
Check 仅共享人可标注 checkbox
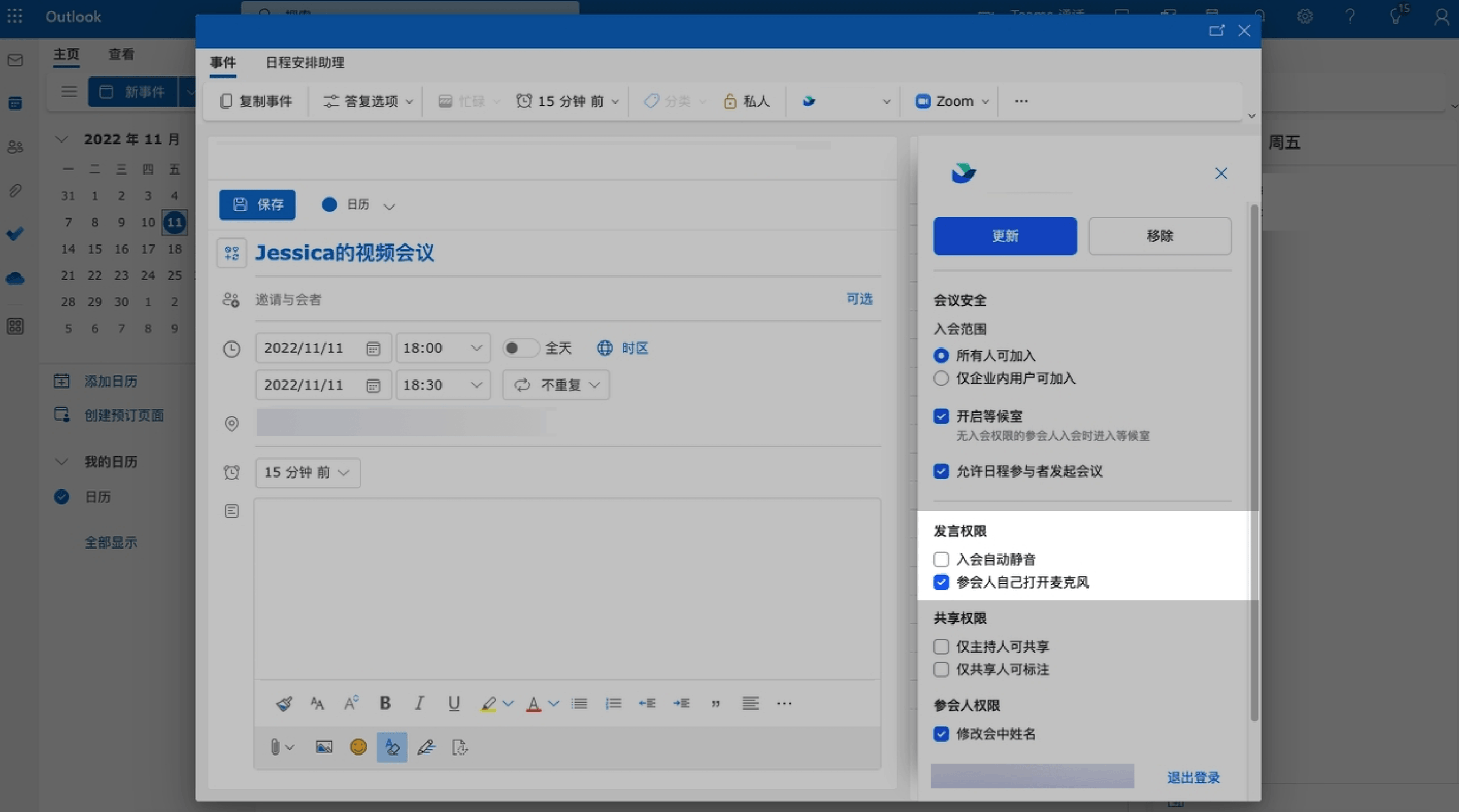[941, 670]
